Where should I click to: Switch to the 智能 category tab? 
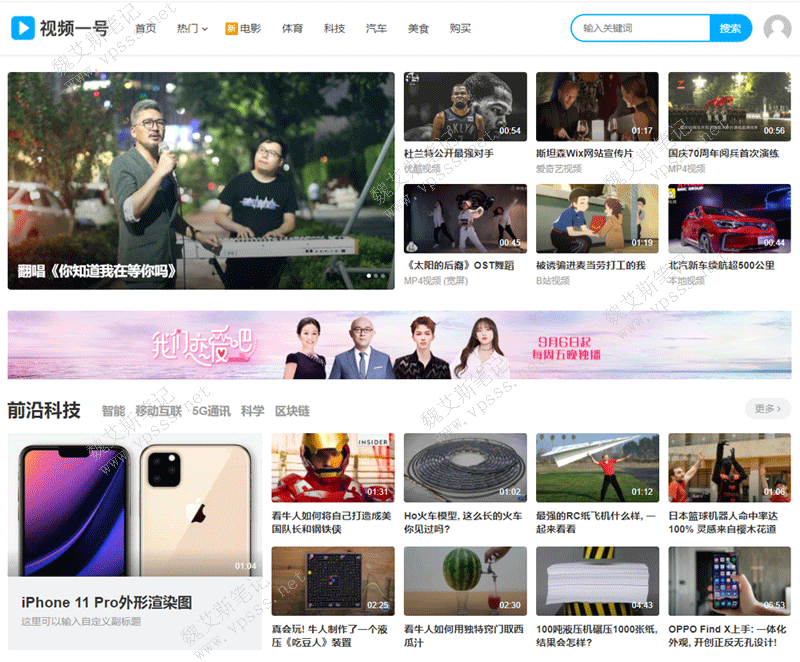113,411
